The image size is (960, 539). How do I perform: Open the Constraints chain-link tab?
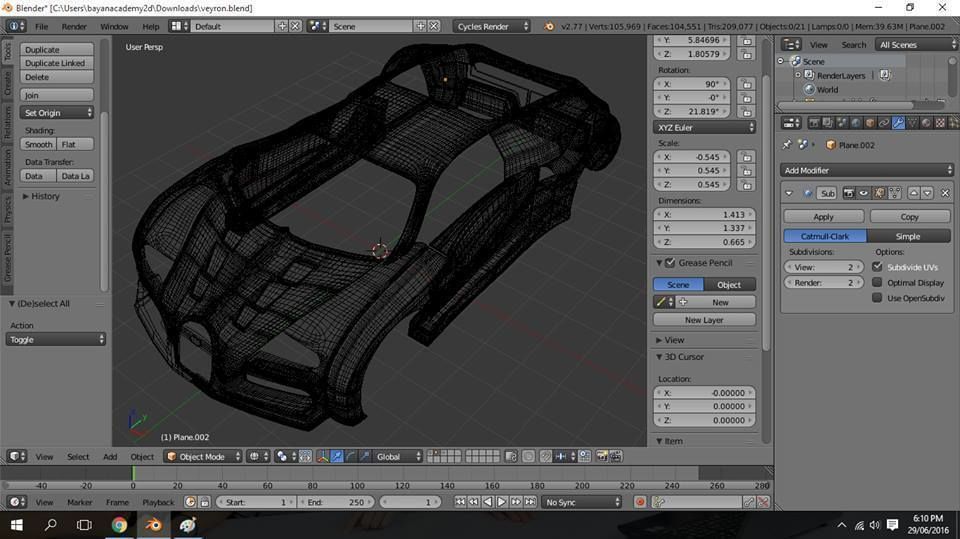[x=884, y=123]
